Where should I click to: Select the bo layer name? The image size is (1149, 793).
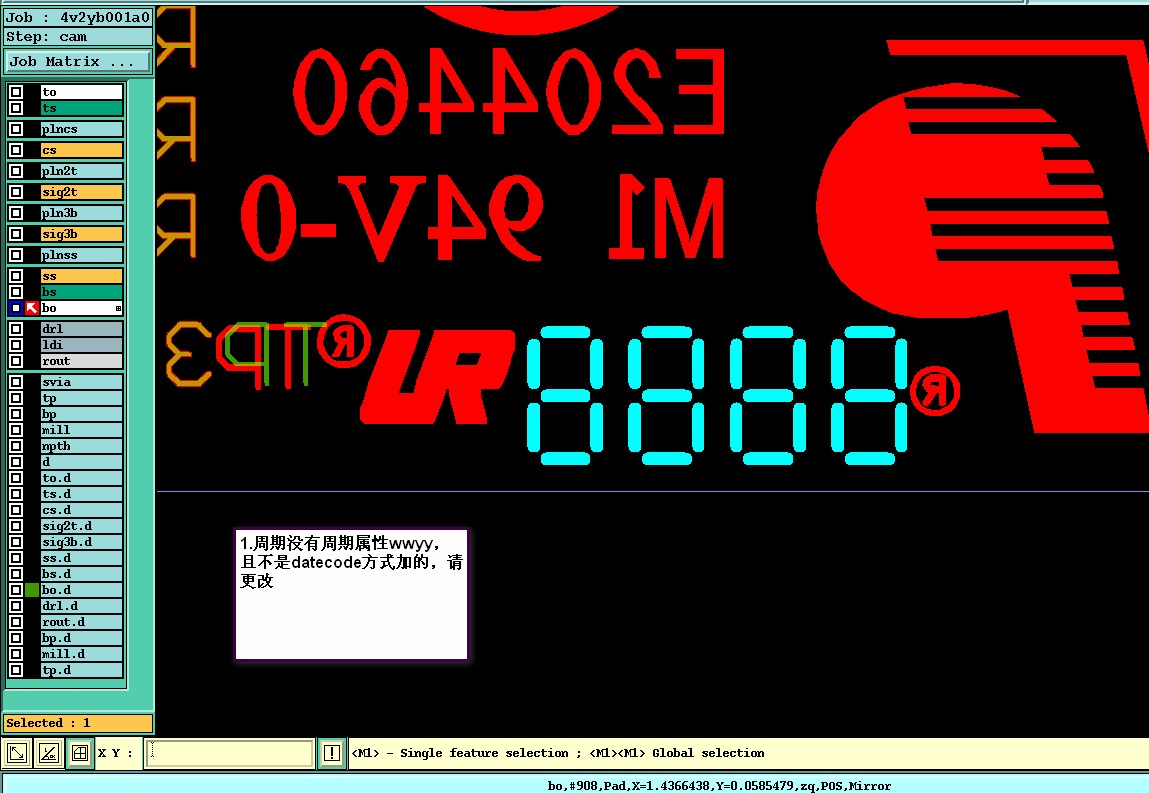[81, 308]
